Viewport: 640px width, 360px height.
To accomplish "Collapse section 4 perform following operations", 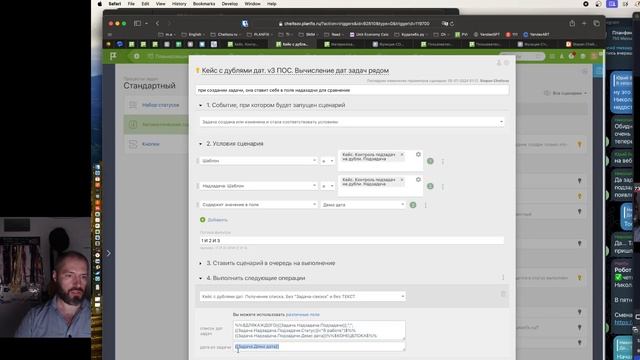I will (200, 278).
